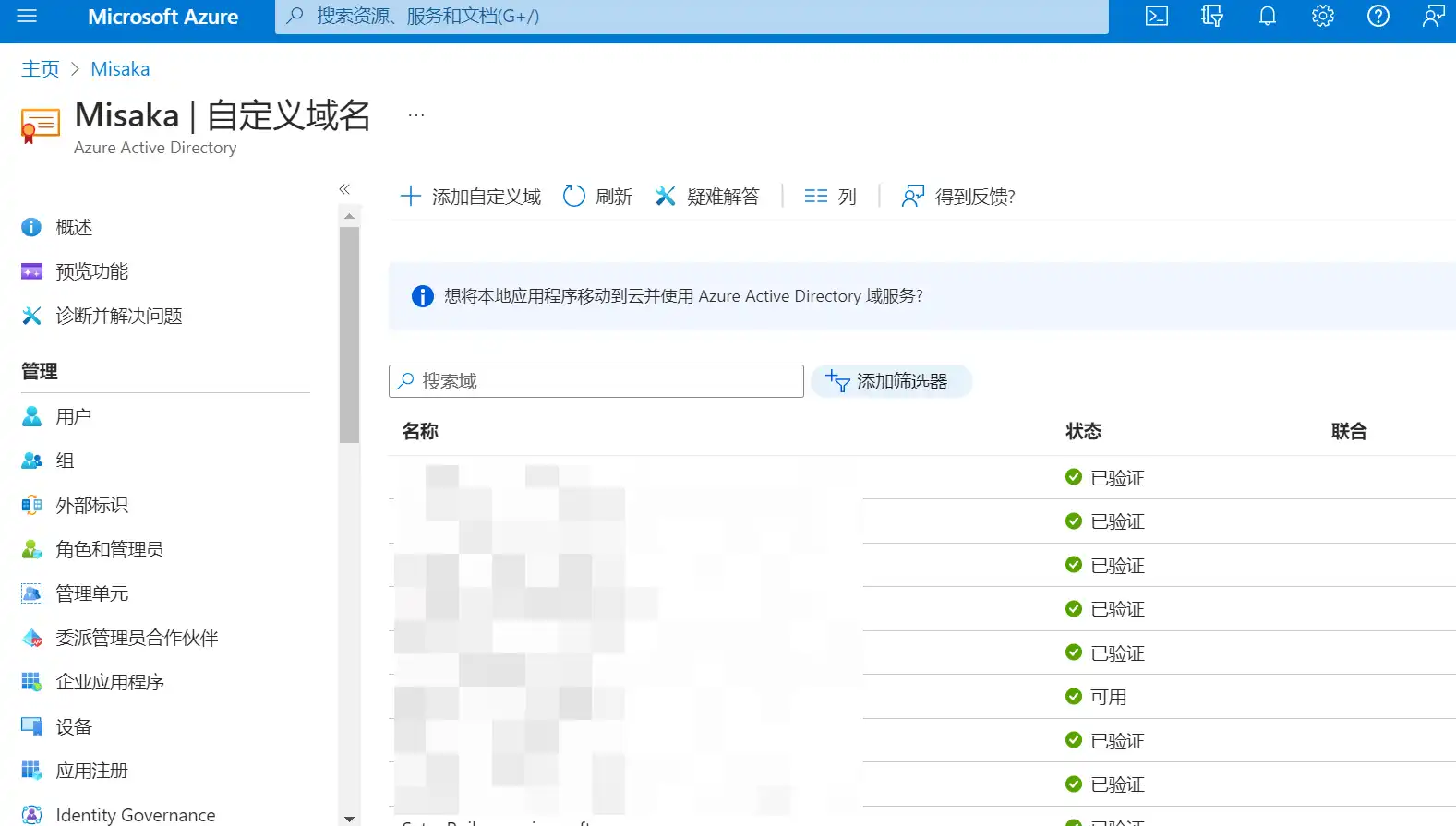Click the feedback person icon in top bar

[x=1434, y=16]
